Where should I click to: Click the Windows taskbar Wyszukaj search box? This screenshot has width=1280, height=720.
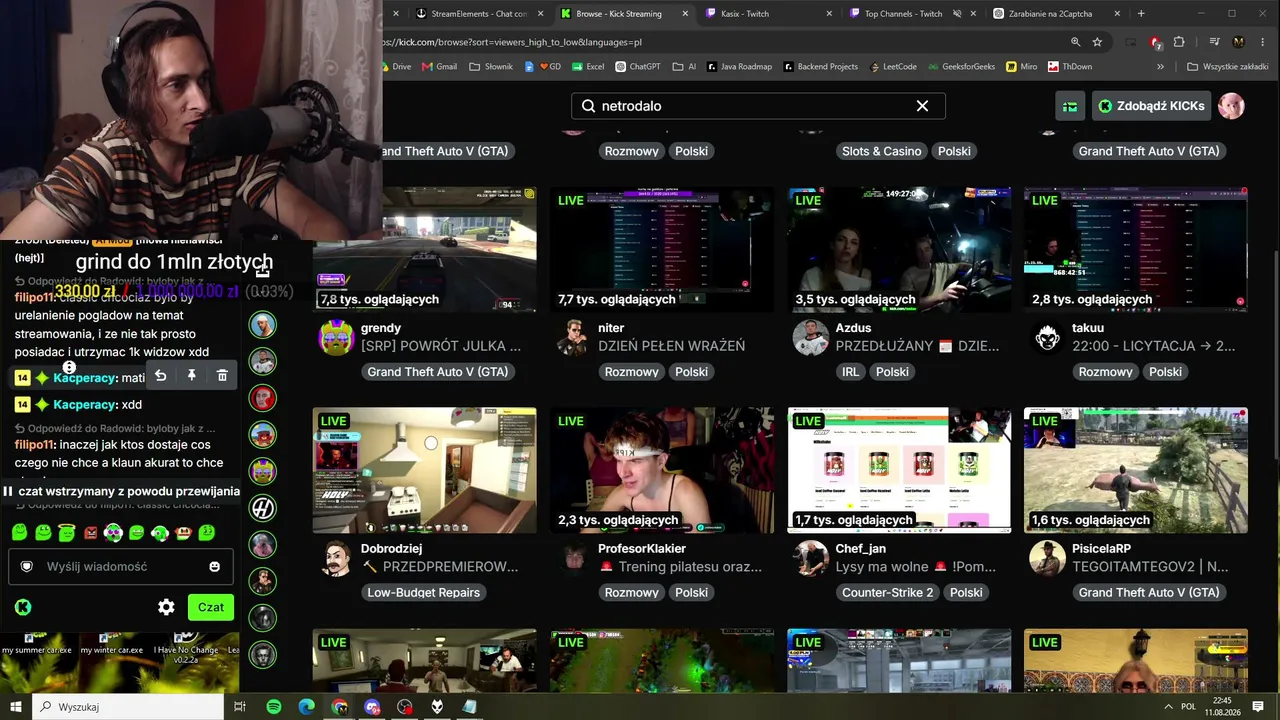[x=127, y=707]
